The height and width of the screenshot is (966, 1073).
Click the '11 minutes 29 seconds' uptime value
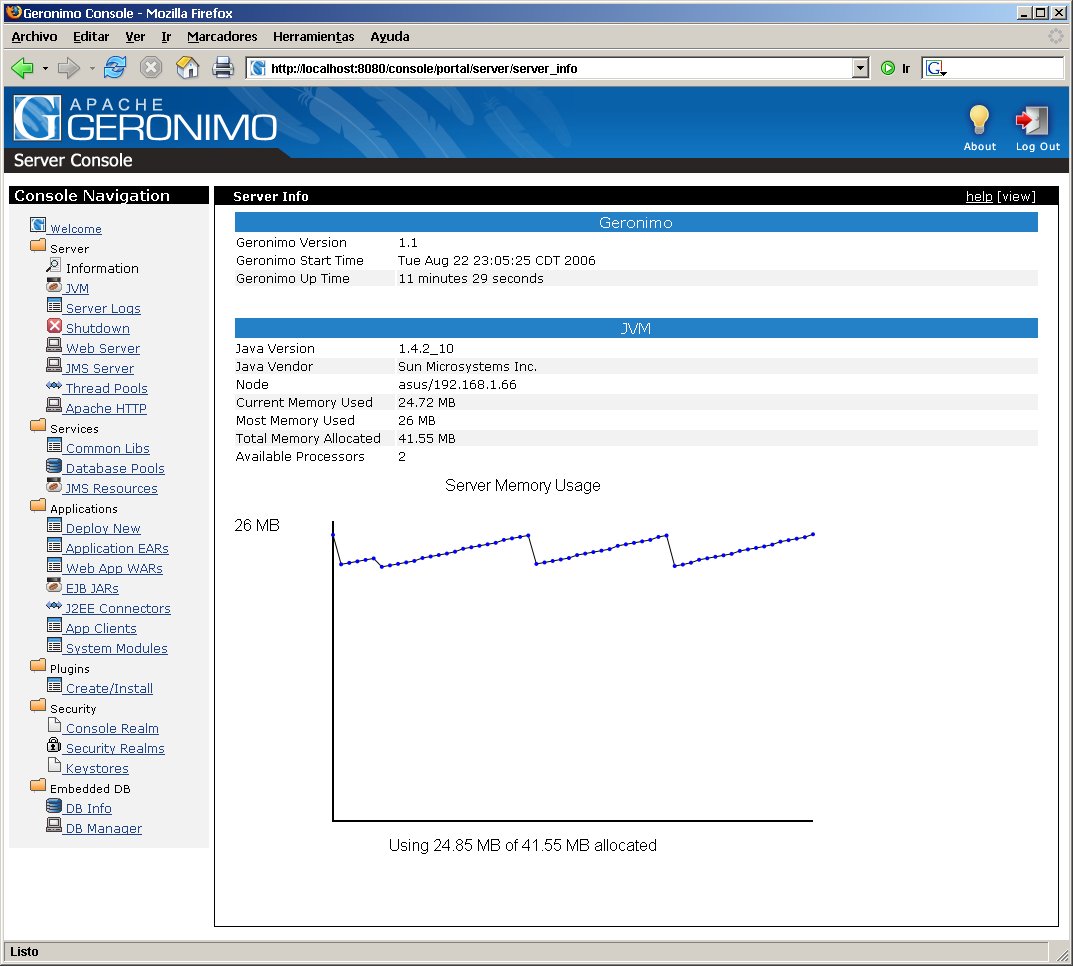471,278
